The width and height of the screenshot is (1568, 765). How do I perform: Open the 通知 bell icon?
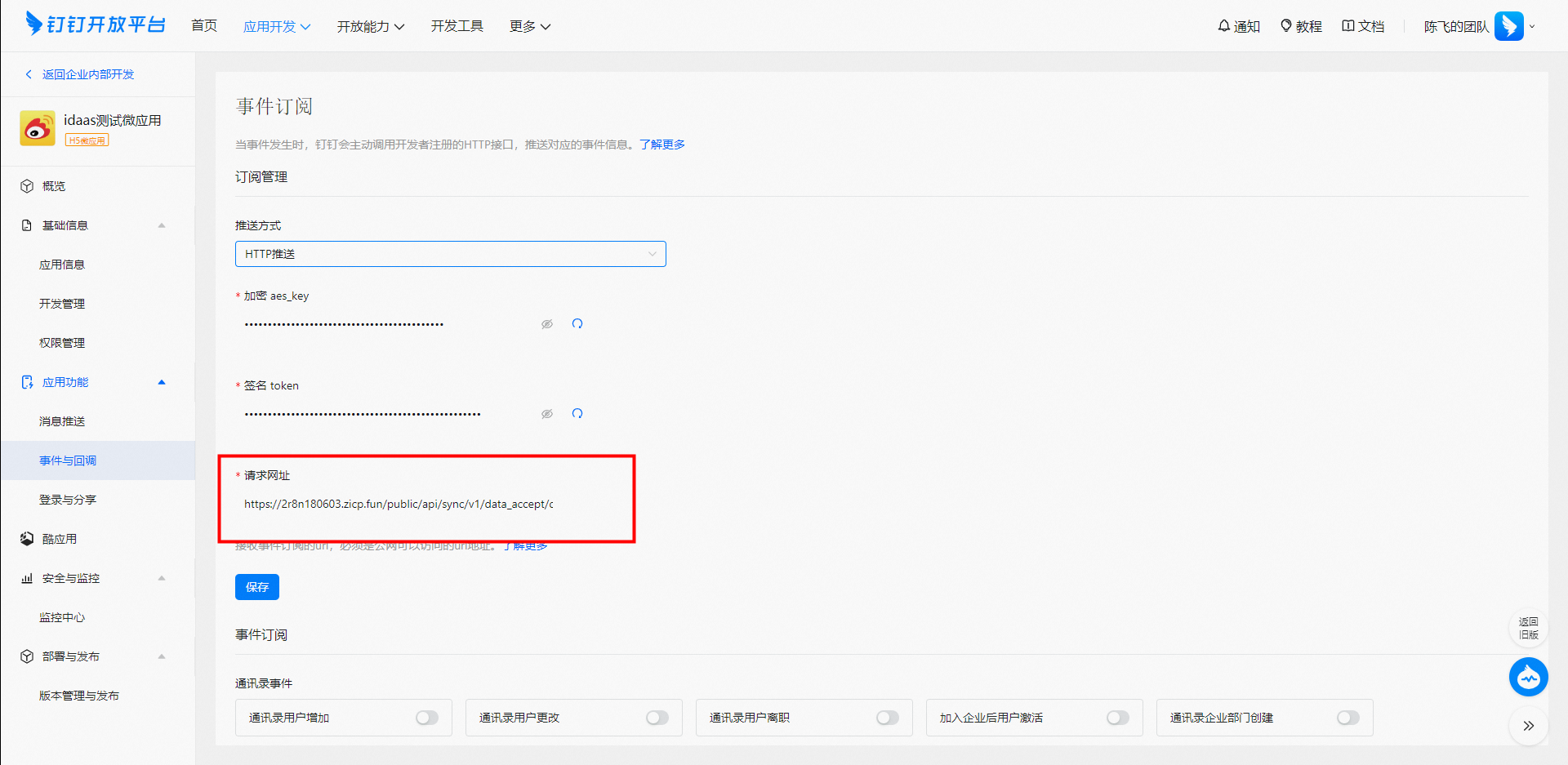[1223, 26]
